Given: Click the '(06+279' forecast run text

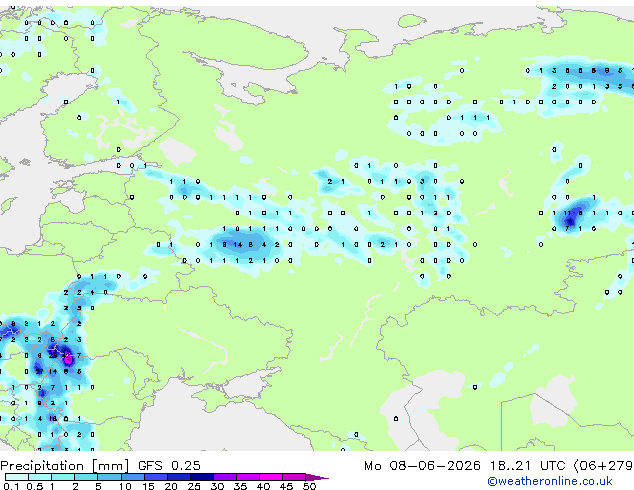Looking at the screenshot, I should pos(603,465).
